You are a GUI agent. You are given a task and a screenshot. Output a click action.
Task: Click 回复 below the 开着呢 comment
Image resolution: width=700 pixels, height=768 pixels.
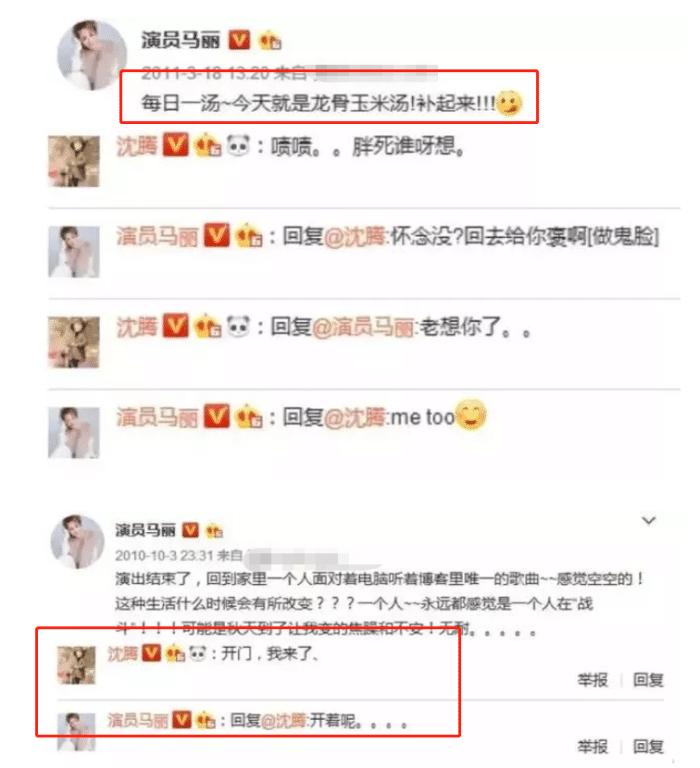pyautogui.click(x=648, y=746)
